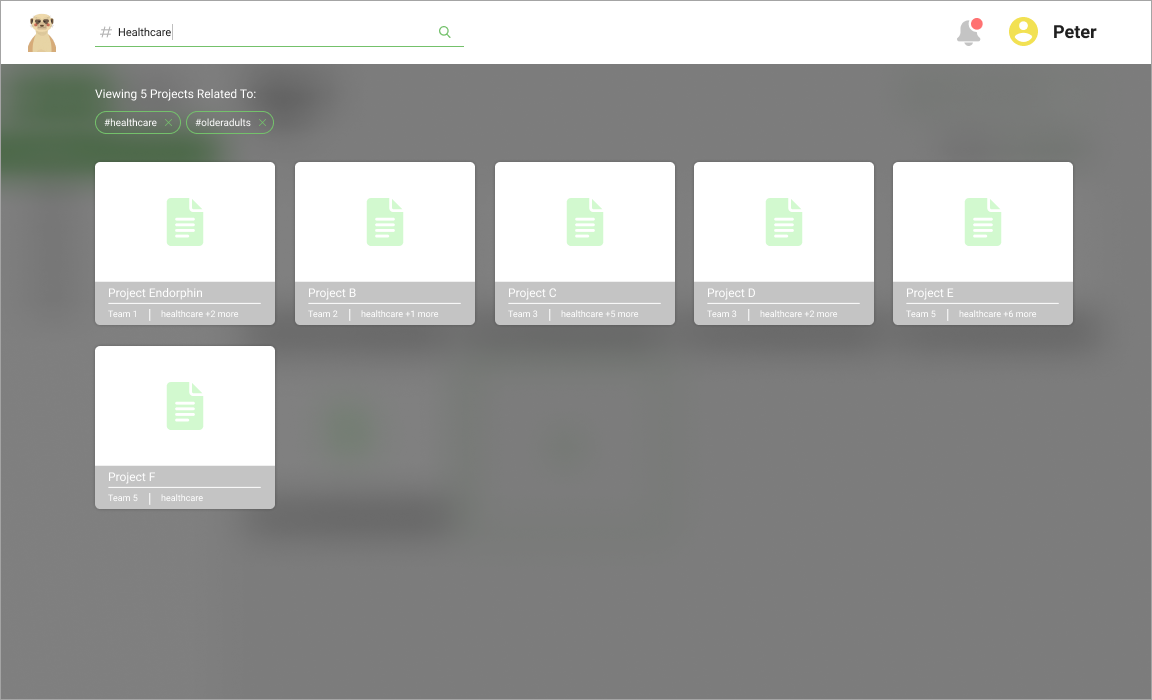The width and height of the screenshot is (1152, 700).
Task: Click Team 3 label on Project D
Action: coord(721,314)
